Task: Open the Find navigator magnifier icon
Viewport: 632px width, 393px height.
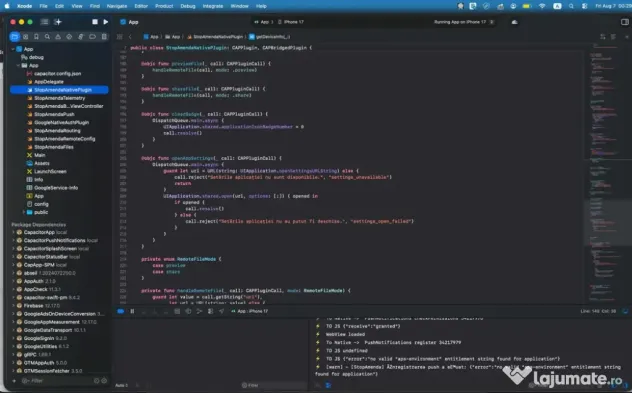Action: [x=47, y=37]
